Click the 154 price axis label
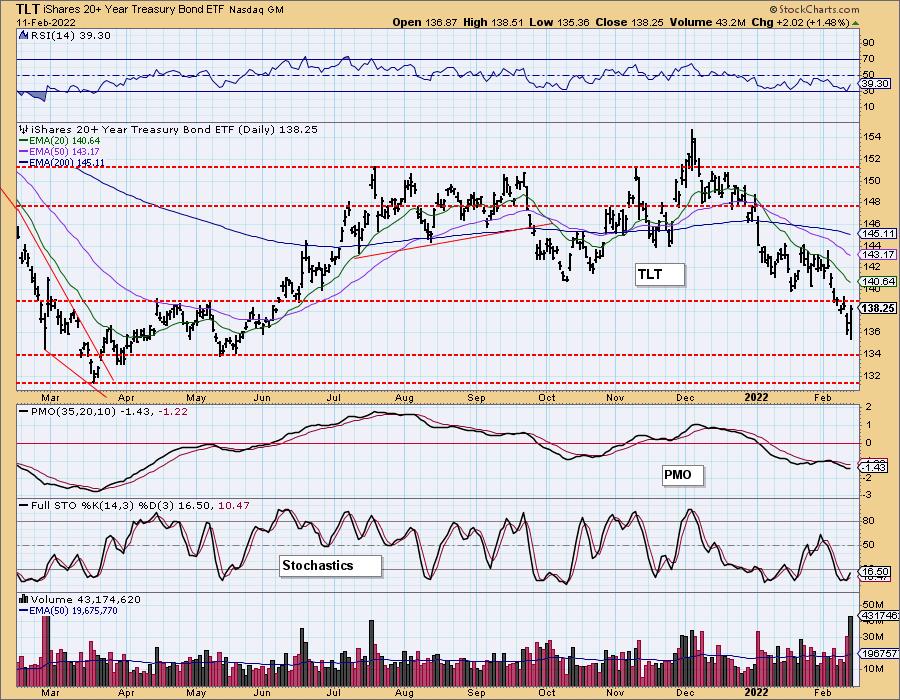Image resolution: width=900 pixels, height=700 pixels. point(871,137)
